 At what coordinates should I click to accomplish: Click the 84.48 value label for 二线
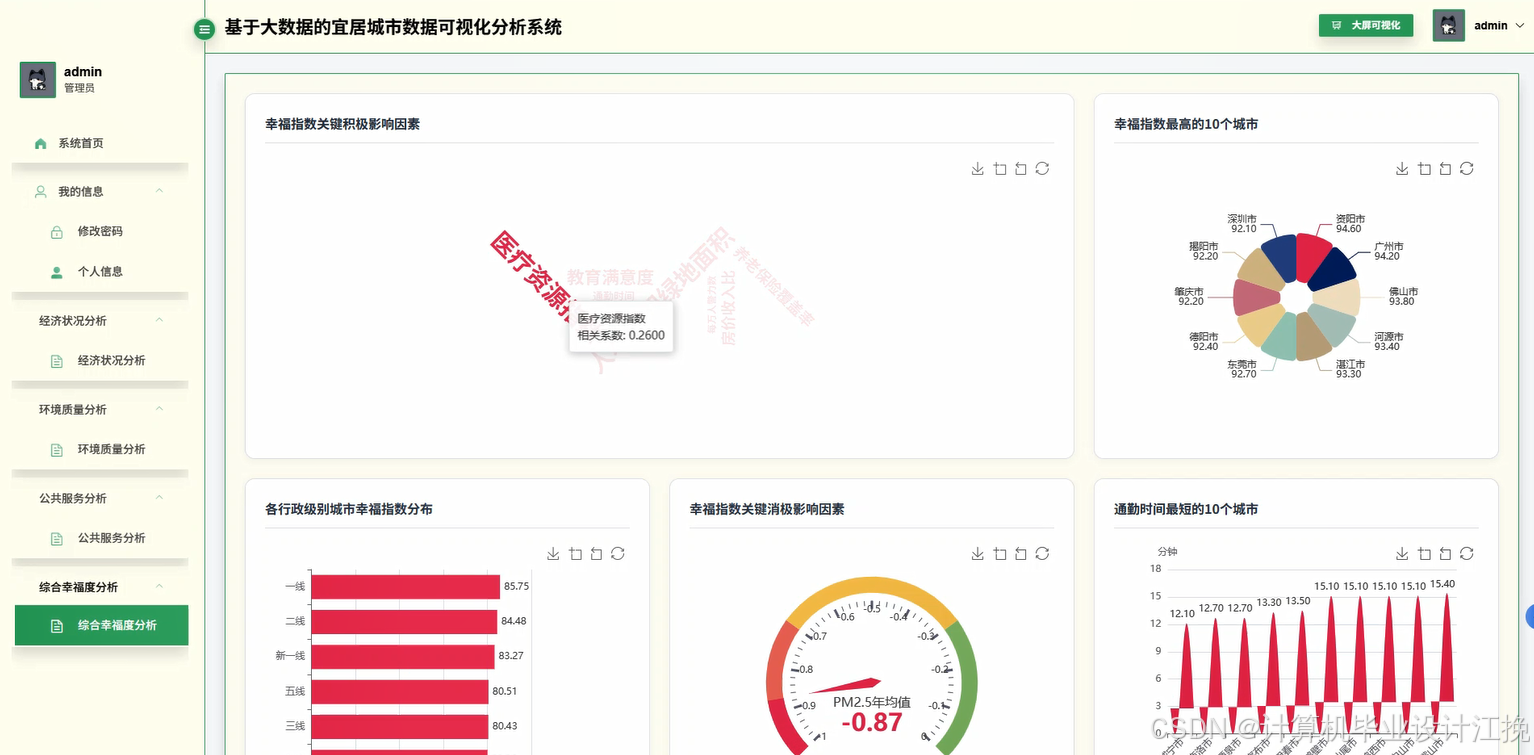514,621
